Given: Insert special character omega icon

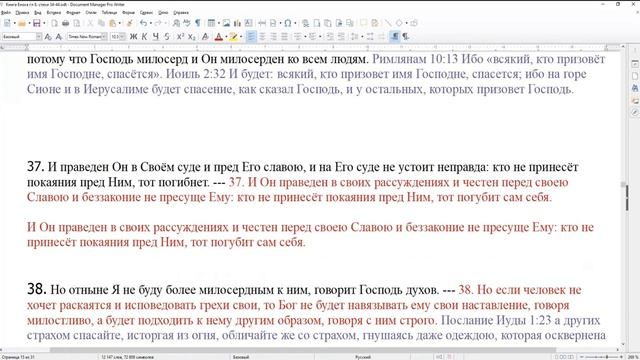Looking at the screenshot, I should click(288, 23).
